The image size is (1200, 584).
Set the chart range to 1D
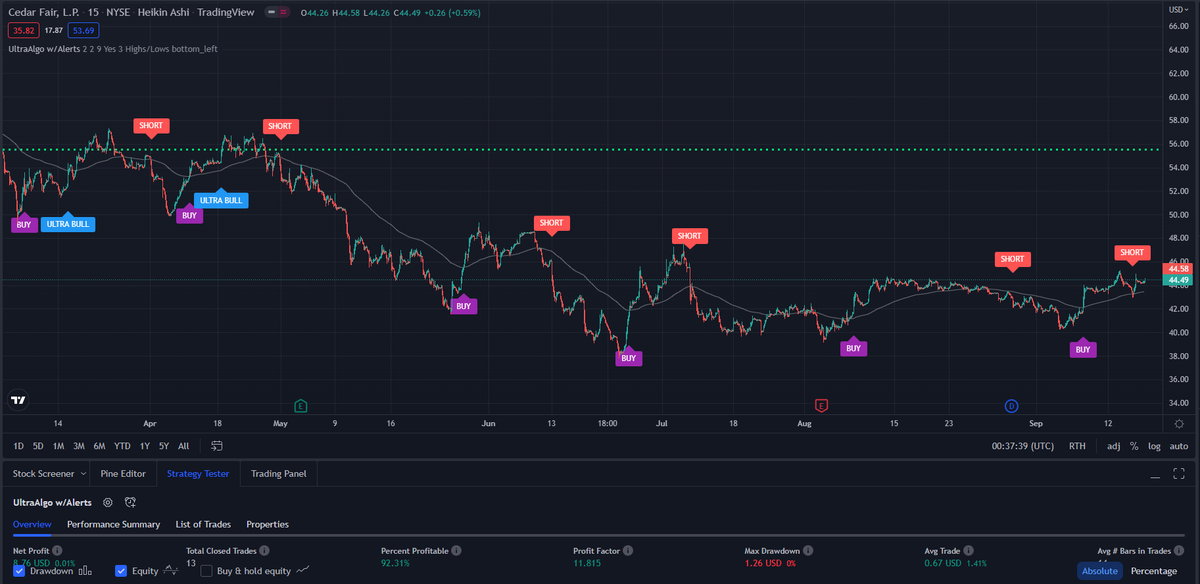point(19,446)
